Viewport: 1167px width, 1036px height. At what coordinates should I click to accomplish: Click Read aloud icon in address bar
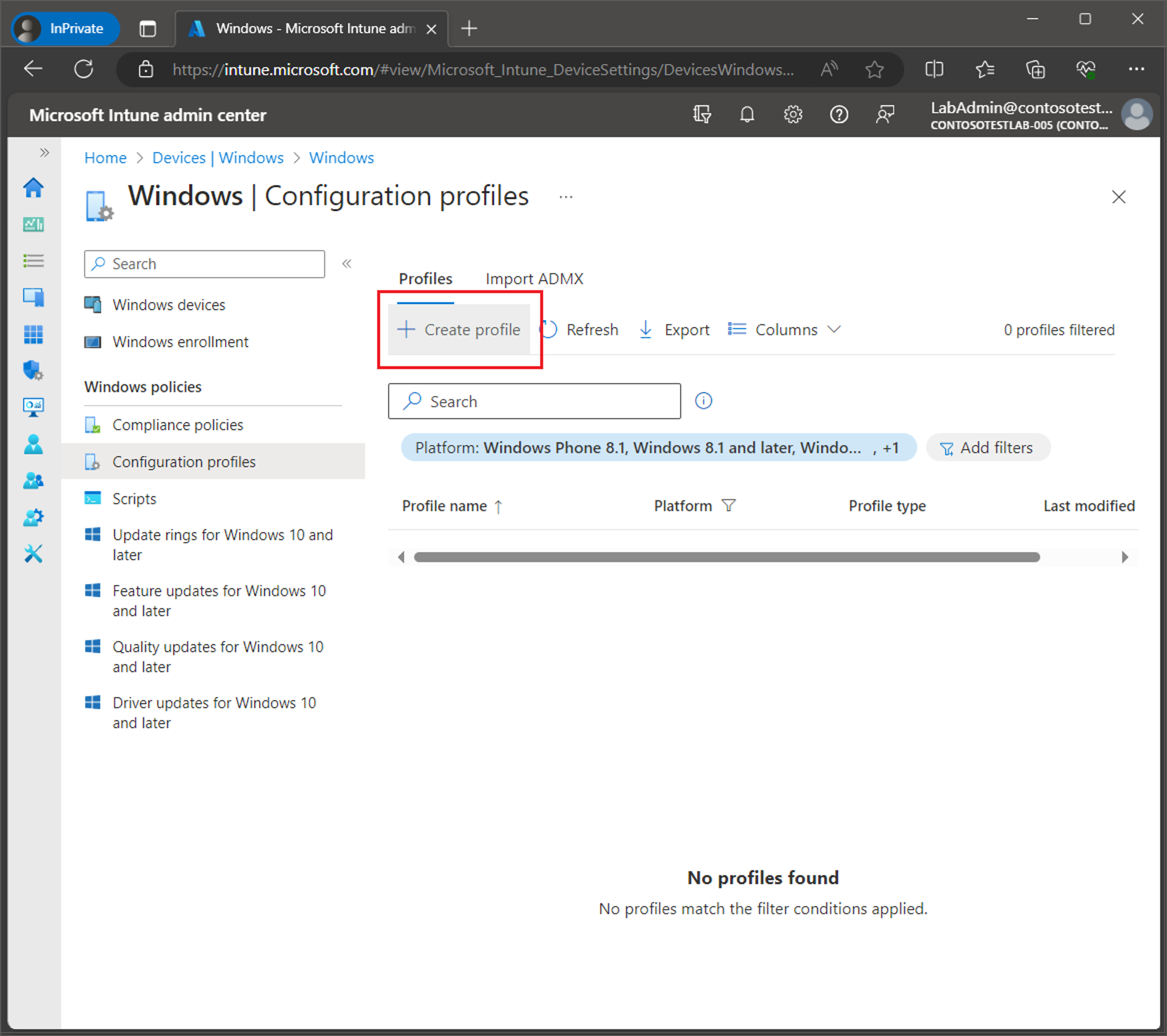(829, 70)
